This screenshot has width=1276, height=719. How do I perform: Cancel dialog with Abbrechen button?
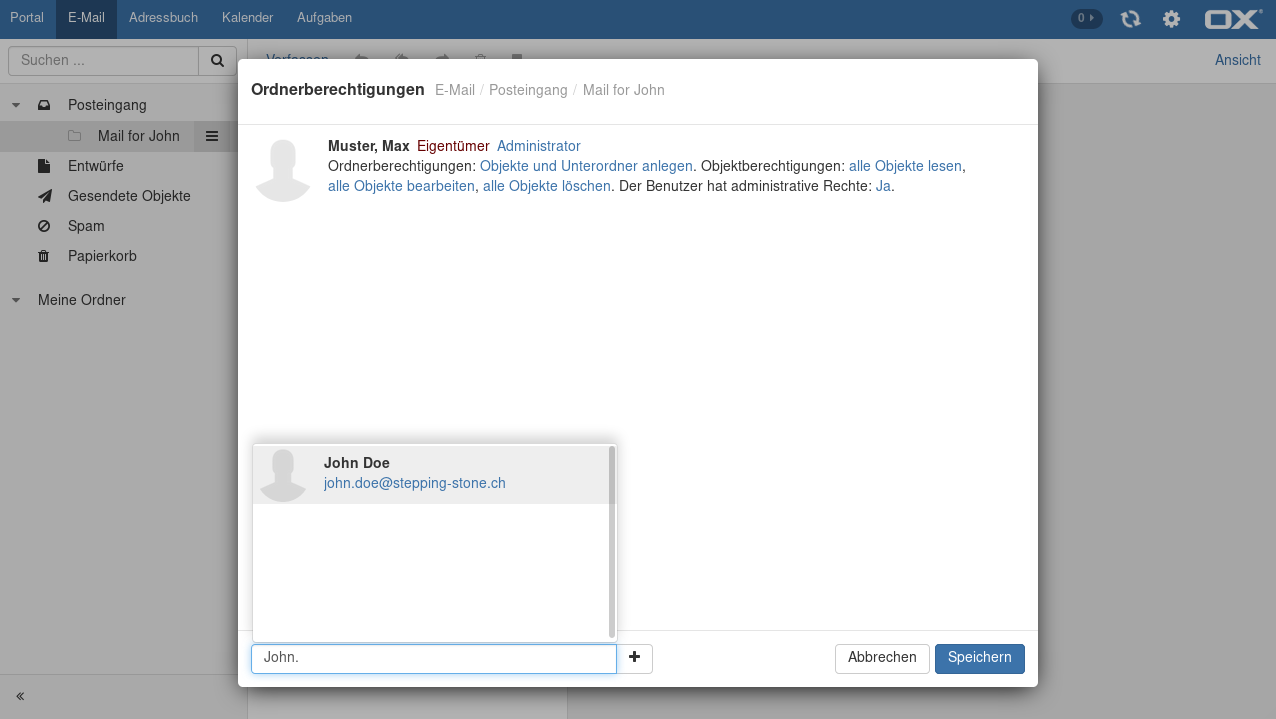pyautogui.click(x=881, y=658)
